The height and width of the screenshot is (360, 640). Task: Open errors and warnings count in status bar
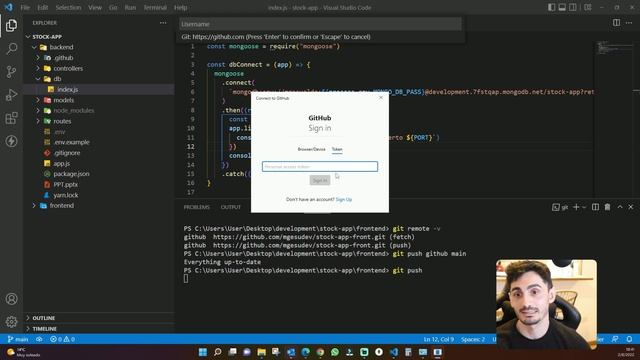[x=62, y=339]
